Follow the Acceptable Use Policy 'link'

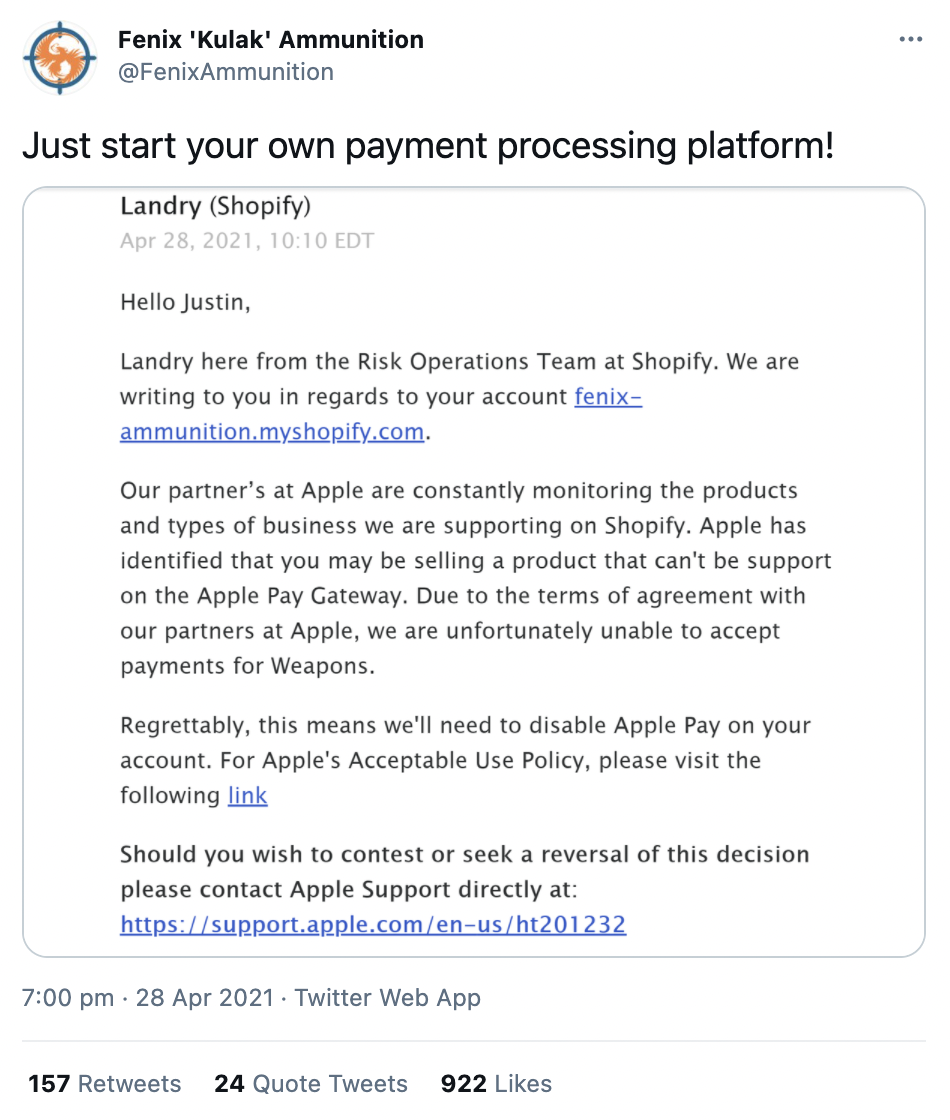247,795
